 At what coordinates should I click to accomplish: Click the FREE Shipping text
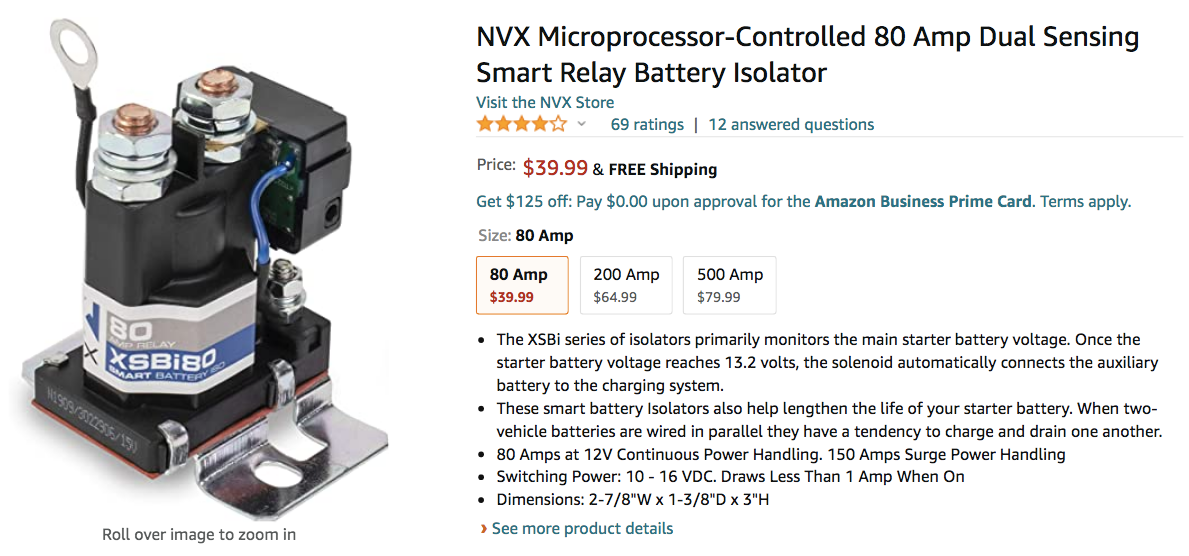click(x=663, y=169)
